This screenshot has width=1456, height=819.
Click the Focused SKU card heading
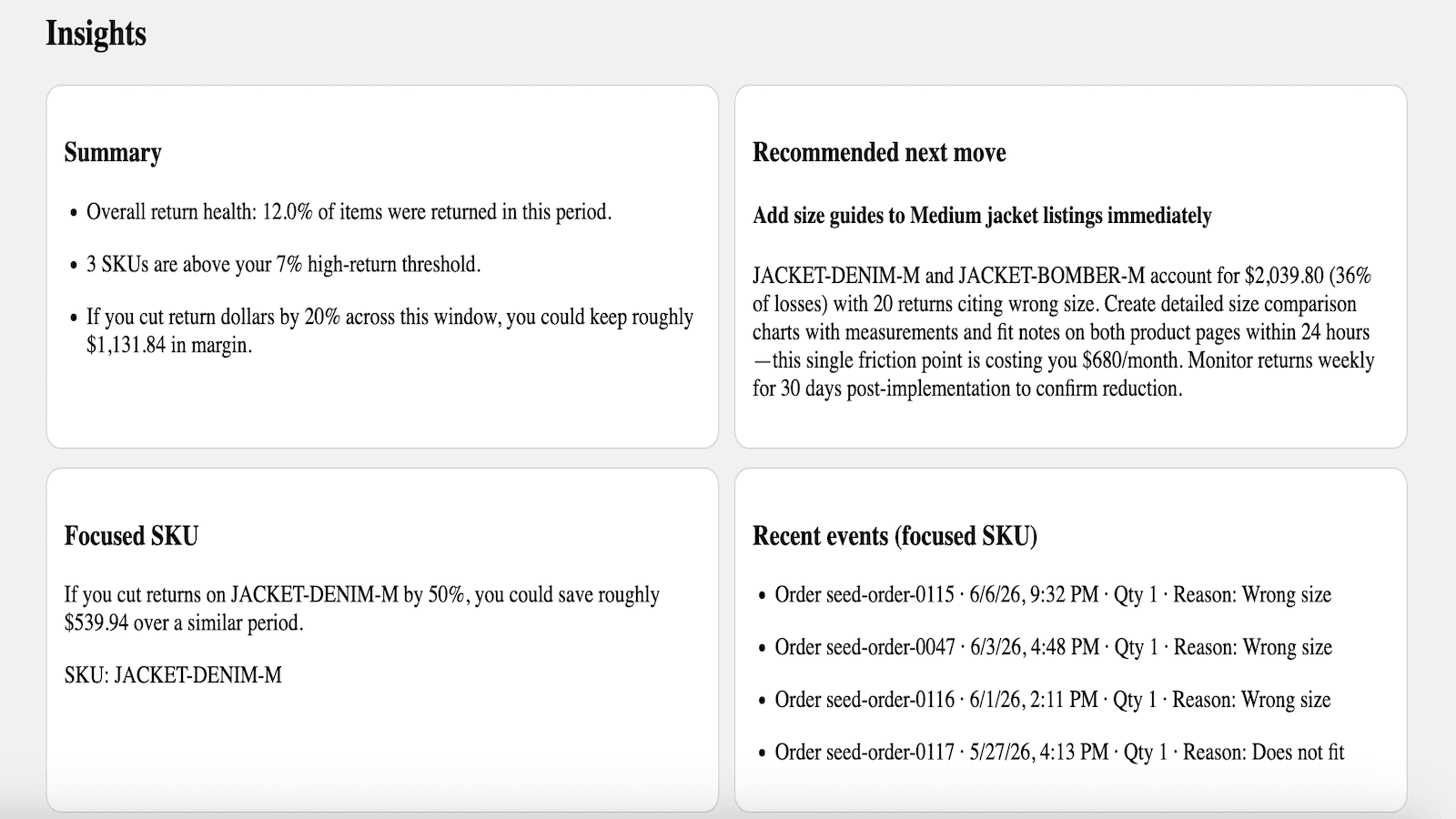pyautogui.click(x=131, y=536)
